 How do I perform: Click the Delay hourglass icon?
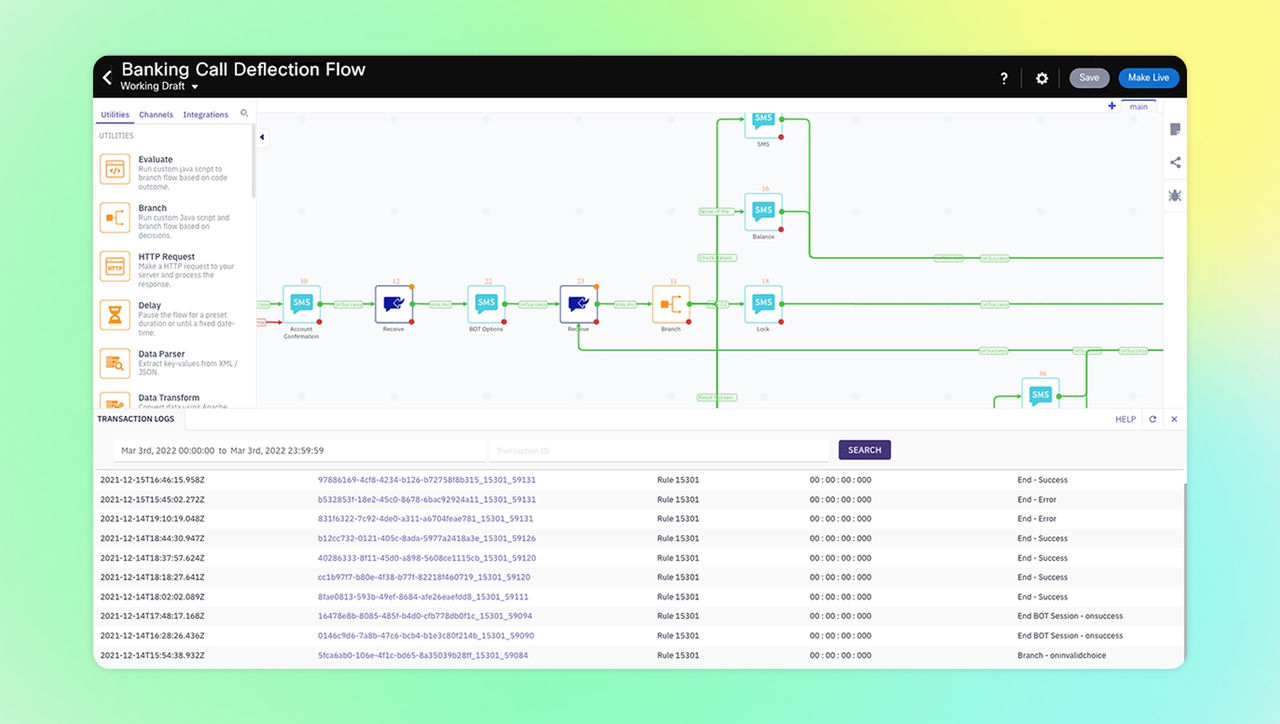pos(115,315)
